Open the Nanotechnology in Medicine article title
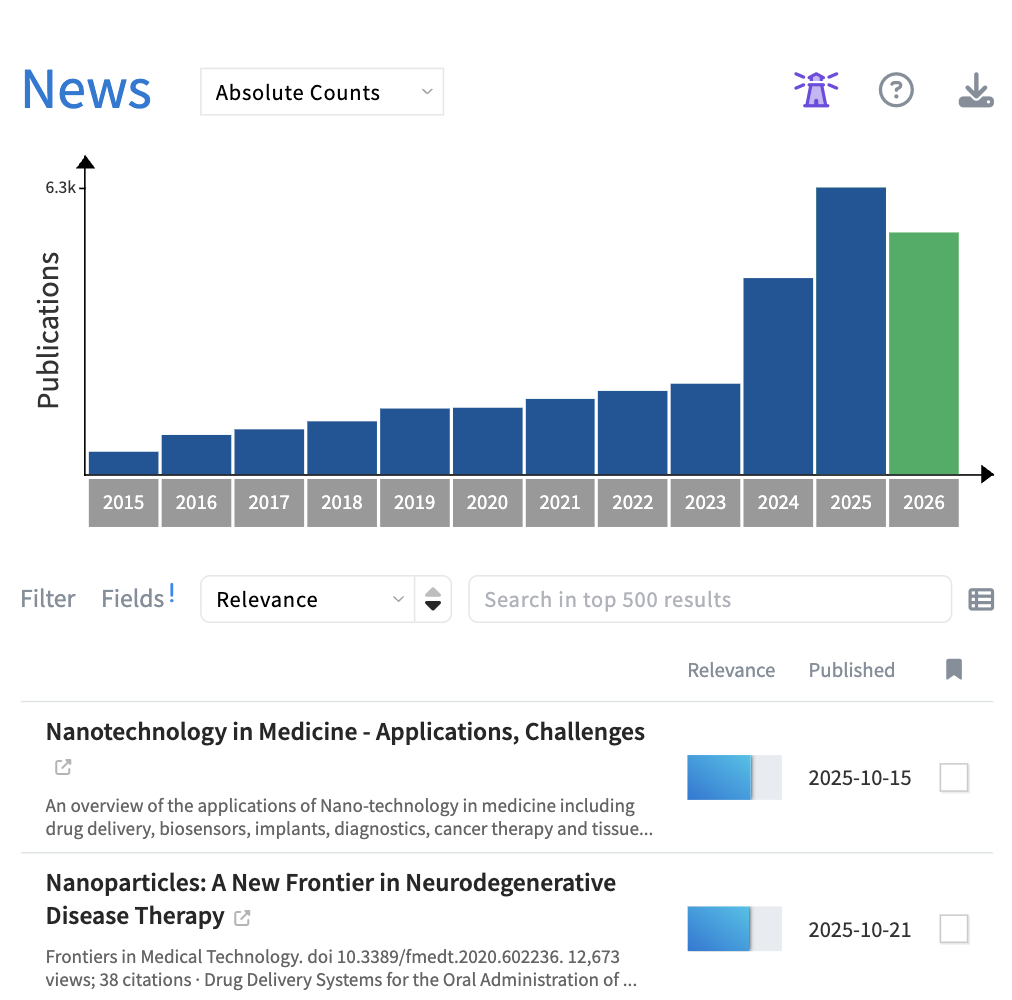1012x1000 pixels. click(x=344, y=731)
